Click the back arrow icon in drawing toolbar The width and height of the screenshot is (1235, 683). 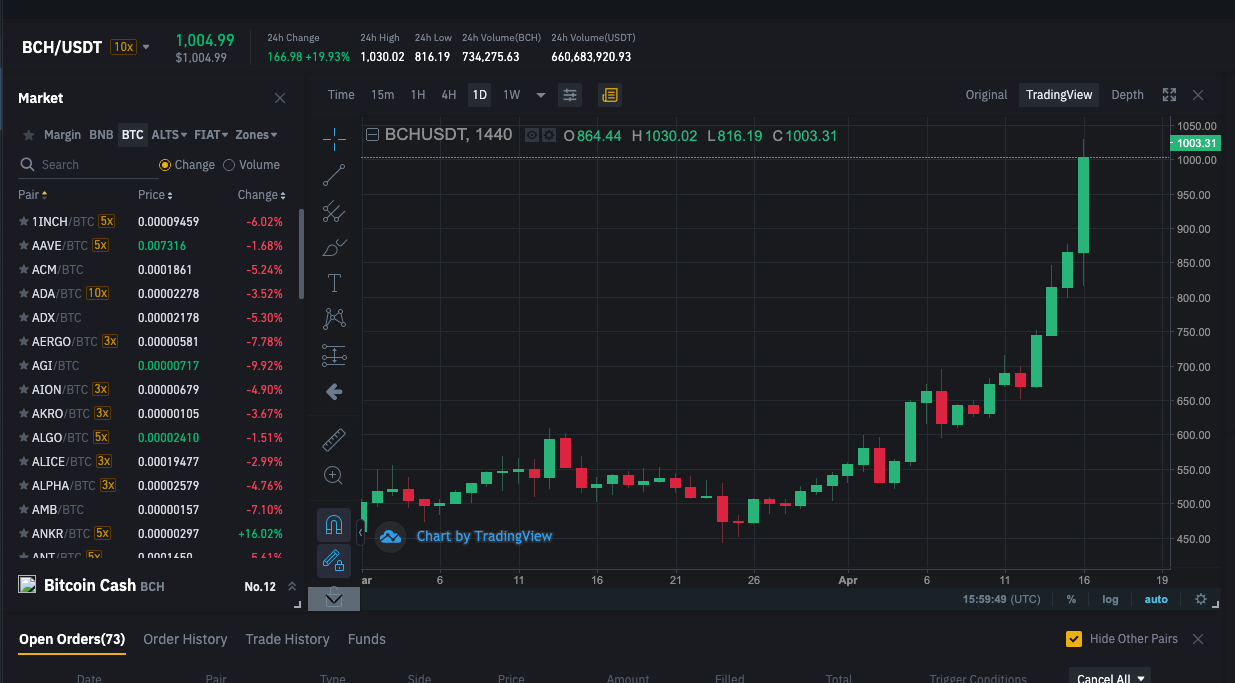pyautogui.click(x=334, y=391)
